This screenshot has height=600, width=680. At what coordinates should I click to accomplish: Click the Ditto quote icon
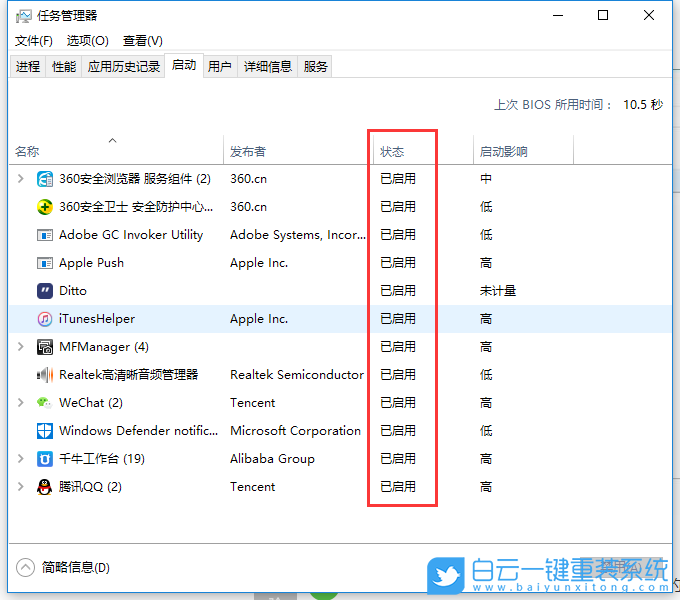[45, 291]
